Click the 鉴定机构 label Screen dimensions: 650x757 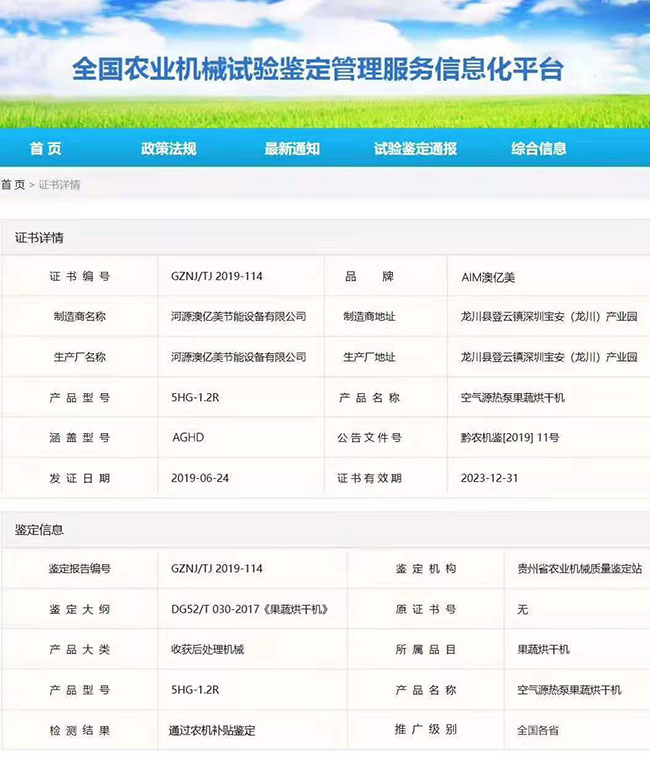426,568
